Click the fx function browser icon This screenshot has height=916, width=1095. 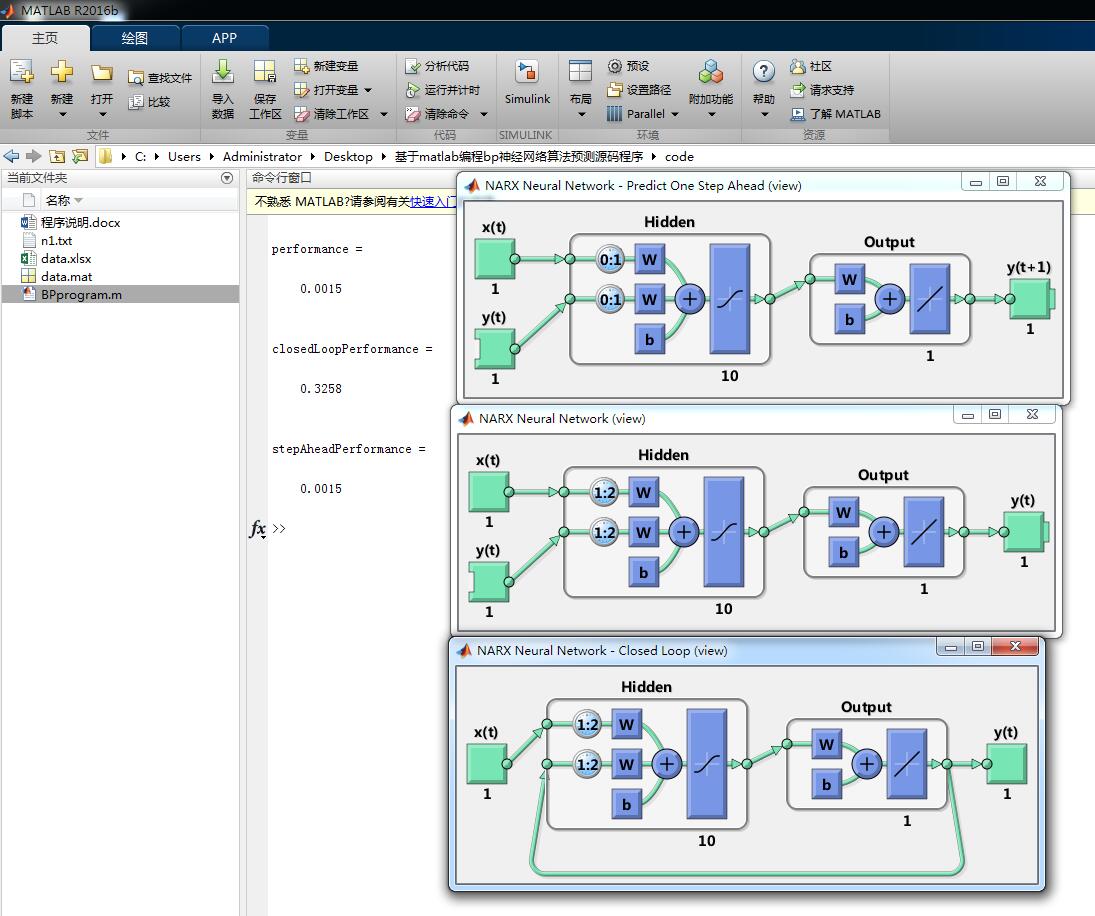[258, 529]
